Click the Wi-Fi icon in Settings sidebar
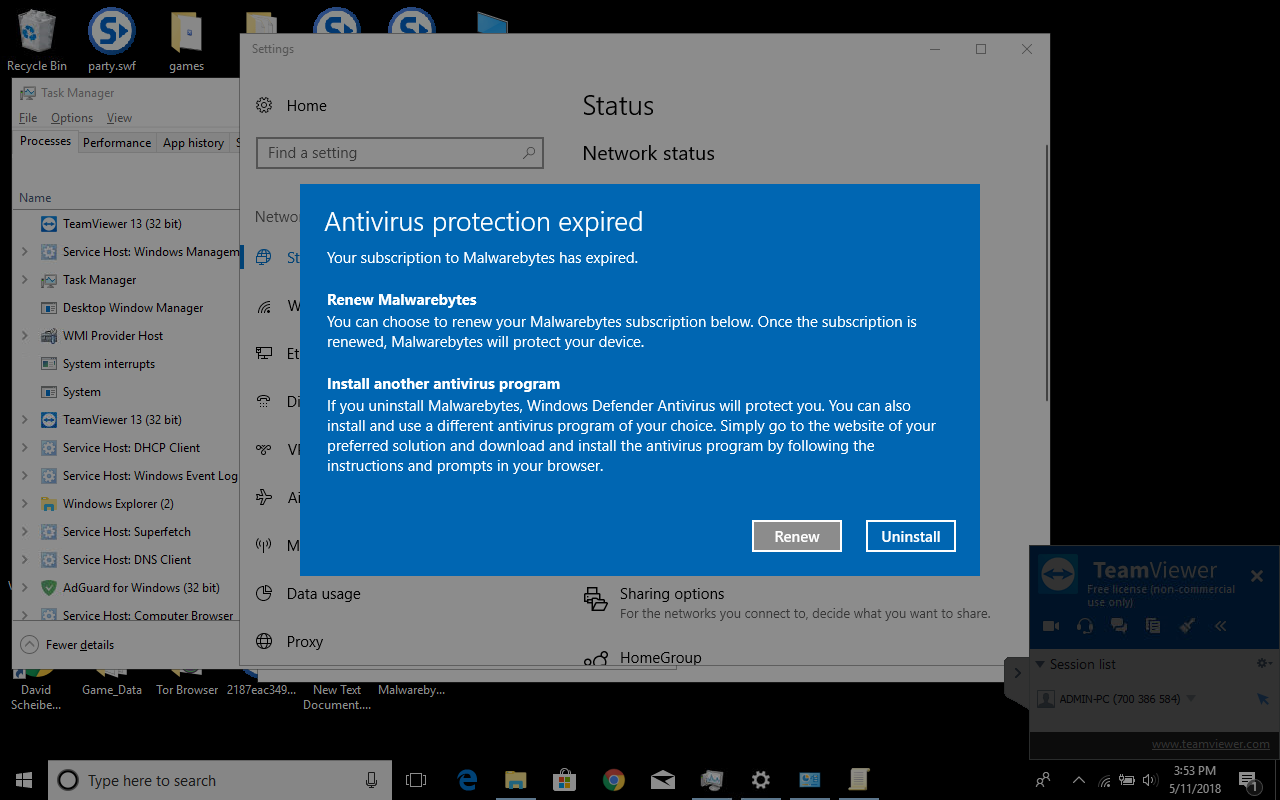This screenshot has width=1280, height=800. pyautogui.click(x=264, y=306)
